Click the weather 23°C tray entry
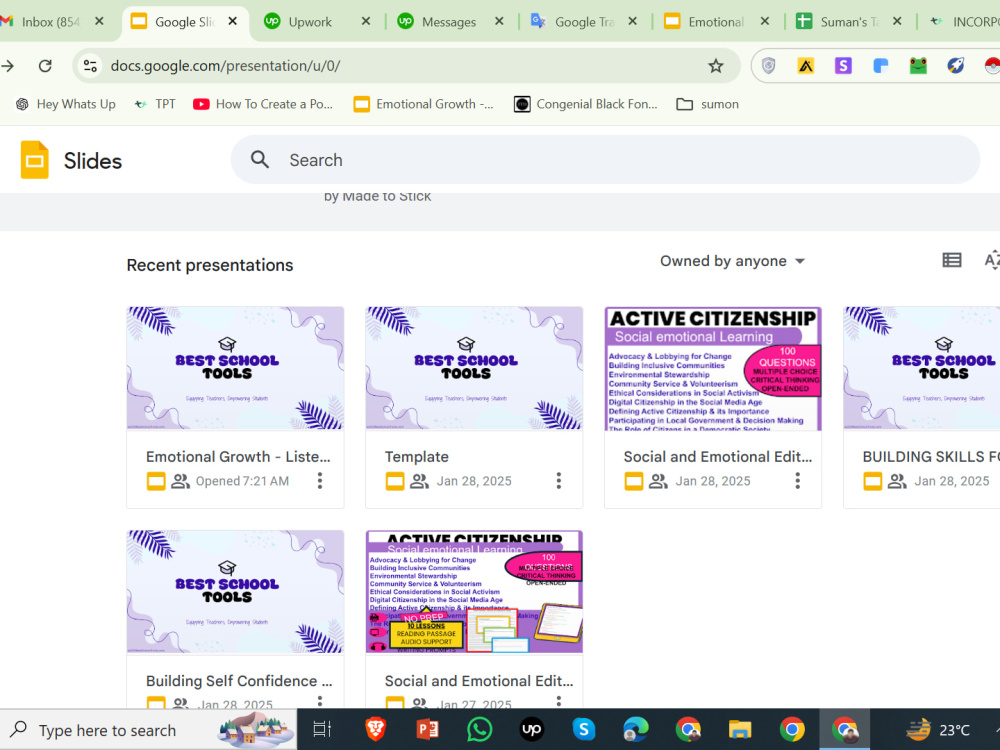Image resolution: width=1000 pixels, height=750 pixels. click(938, 729)
